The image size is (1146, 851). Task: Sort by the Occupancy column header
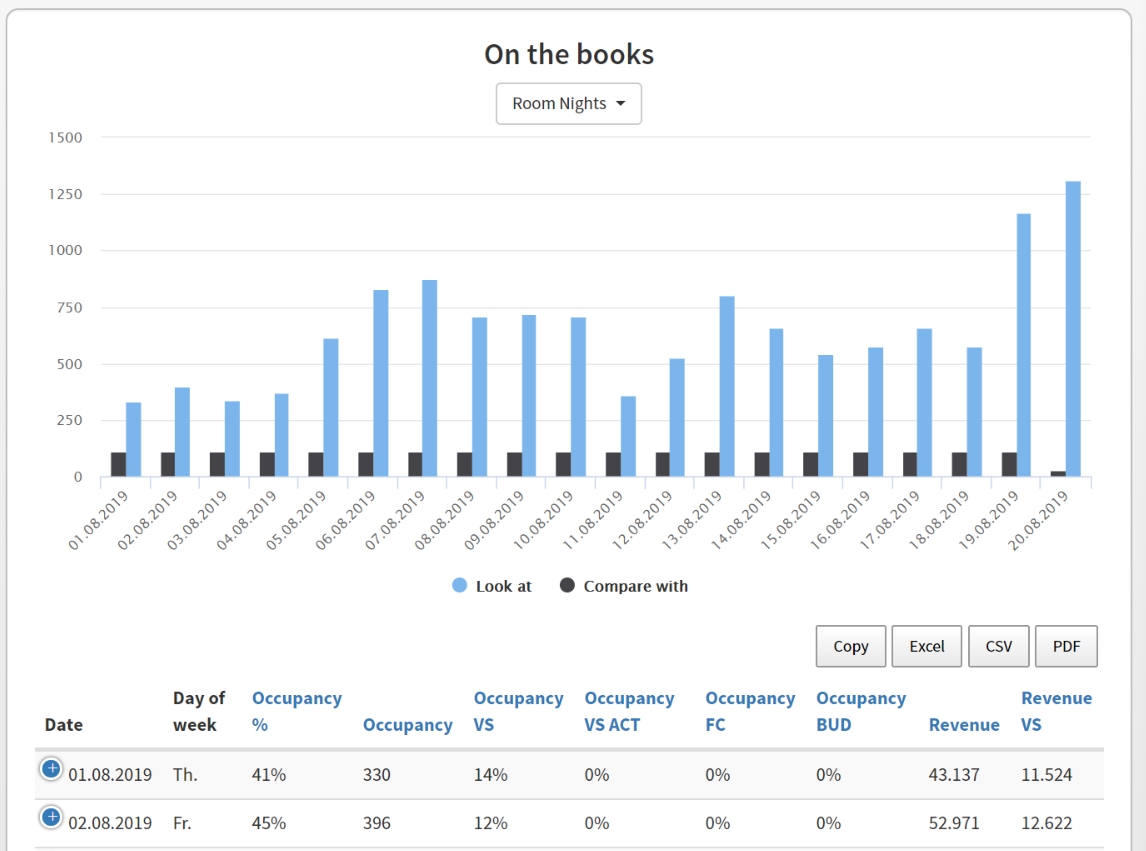407,725
